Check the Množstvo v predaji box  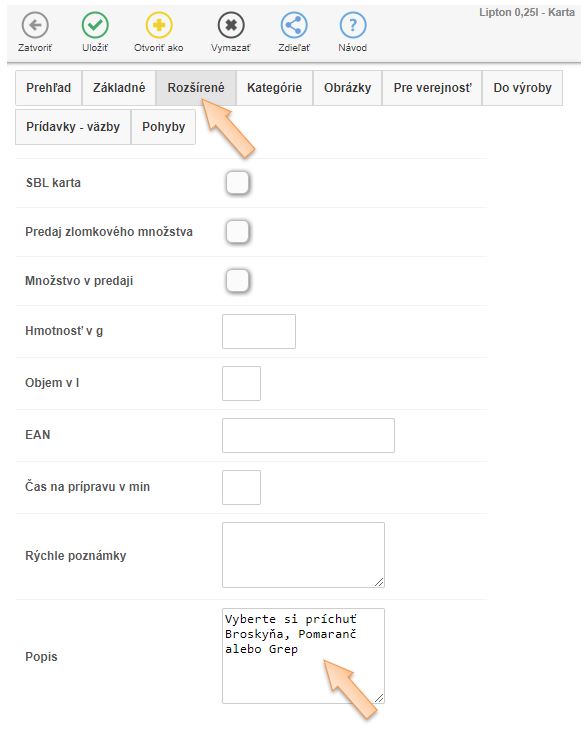[238, 280]
